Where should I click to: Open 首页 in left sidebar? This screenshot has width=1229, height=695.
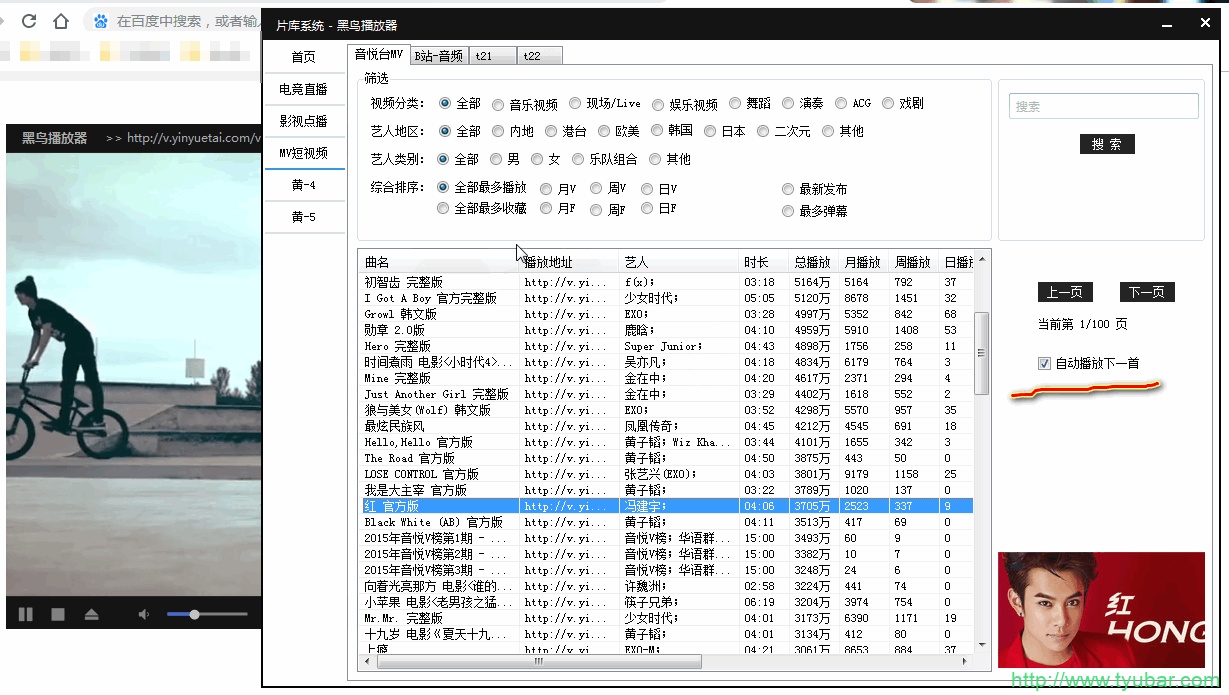303,57
